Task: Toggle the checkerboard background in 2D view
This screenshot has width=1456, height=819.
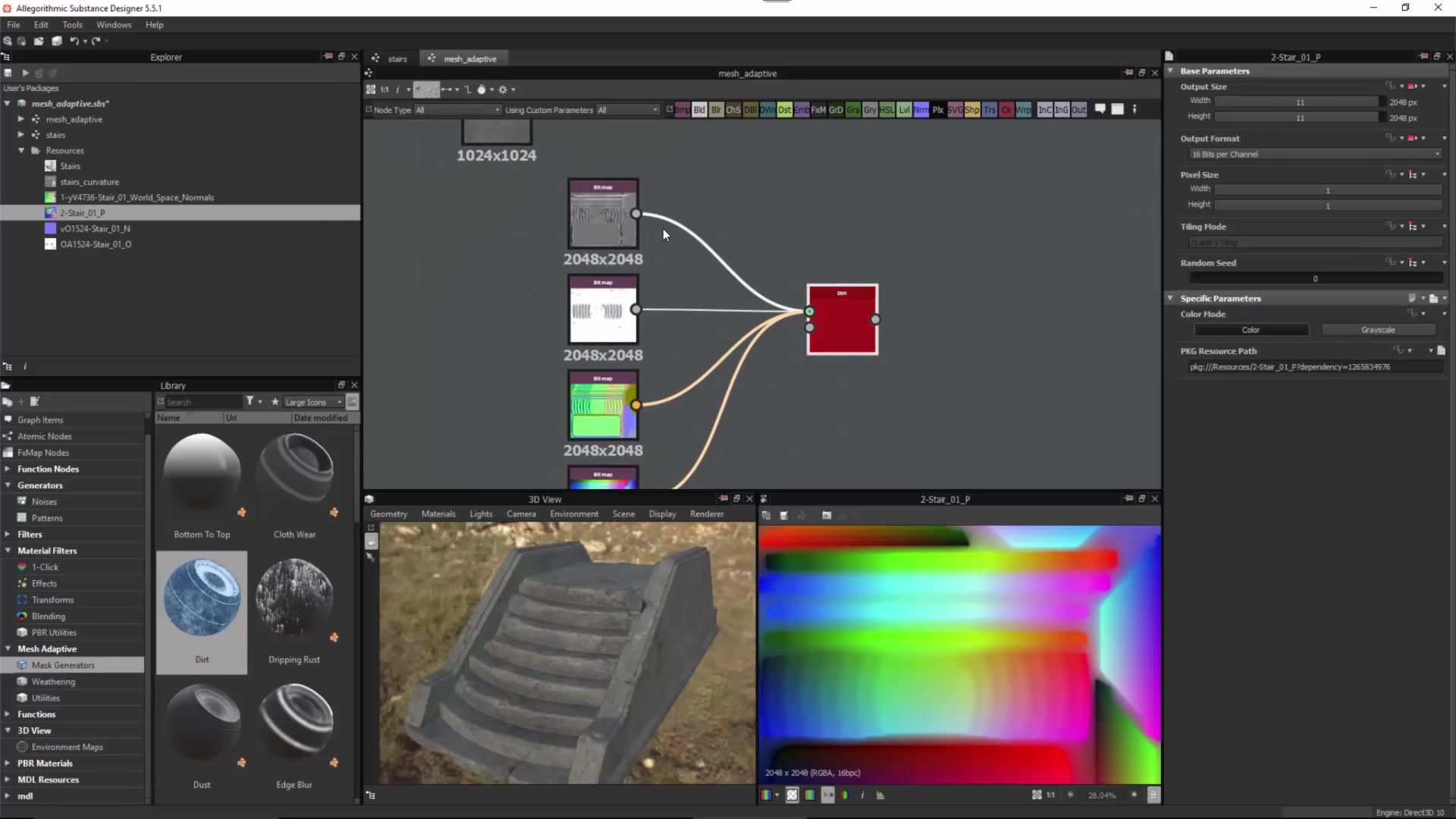Action: 792,795
